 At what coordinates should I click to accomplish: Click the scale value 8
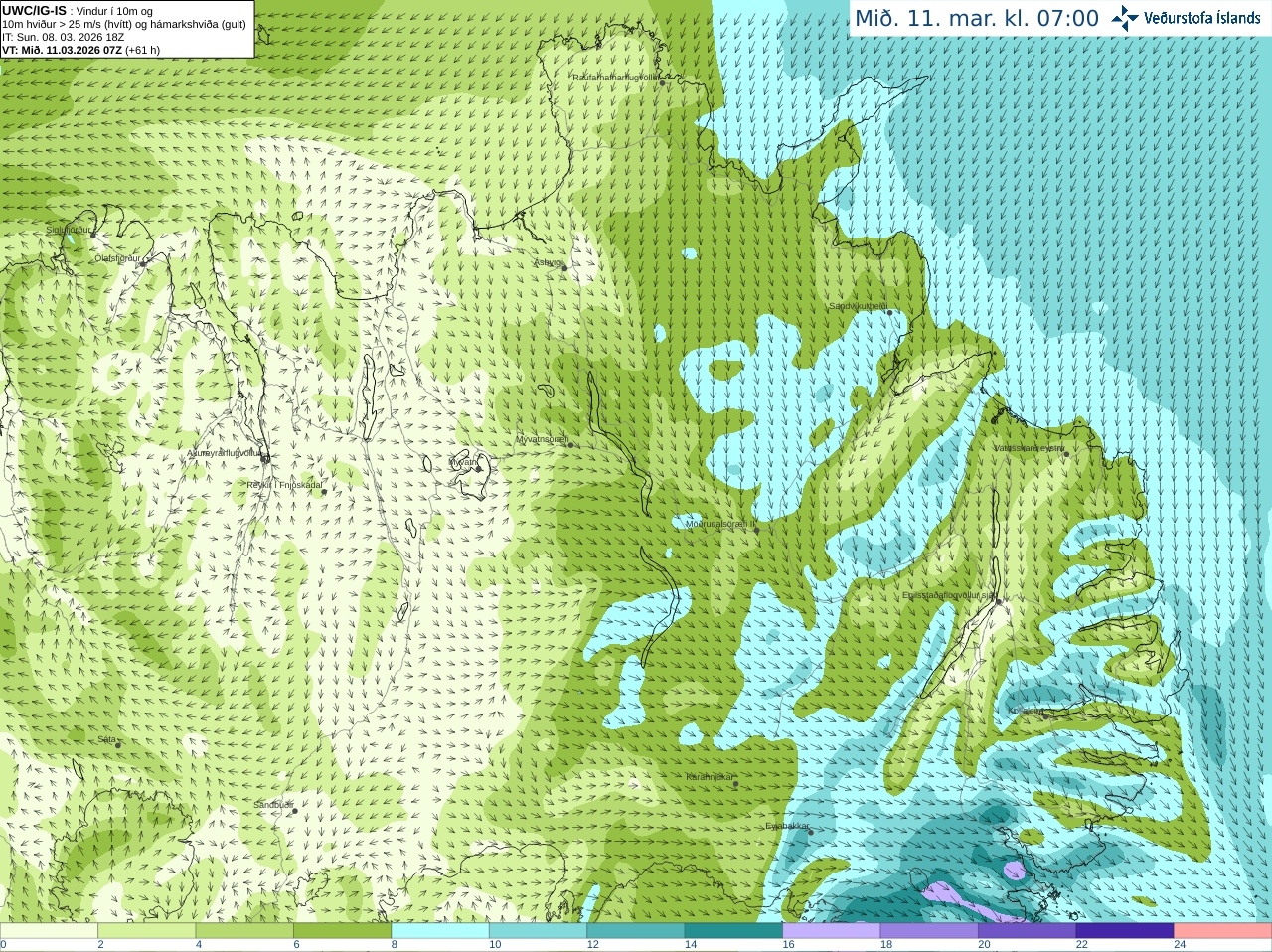click(395, 945)
